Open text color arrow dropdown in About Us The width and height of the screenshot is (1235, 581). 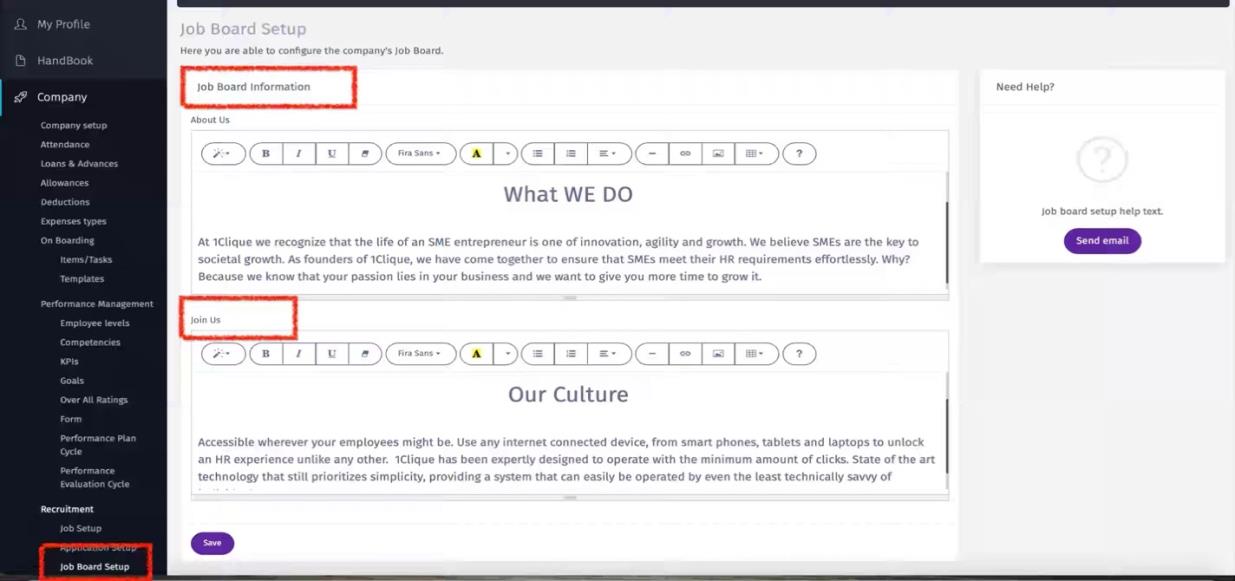click(x=508, y=154)
